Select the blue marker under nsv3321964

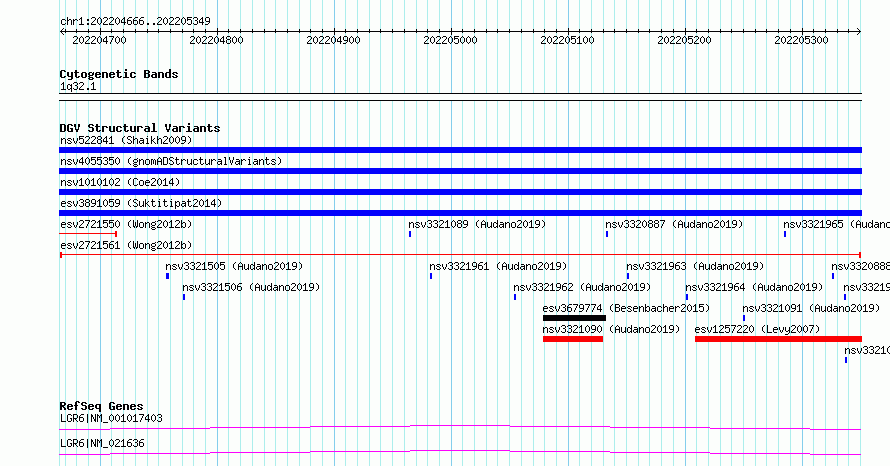click(687, 297)
